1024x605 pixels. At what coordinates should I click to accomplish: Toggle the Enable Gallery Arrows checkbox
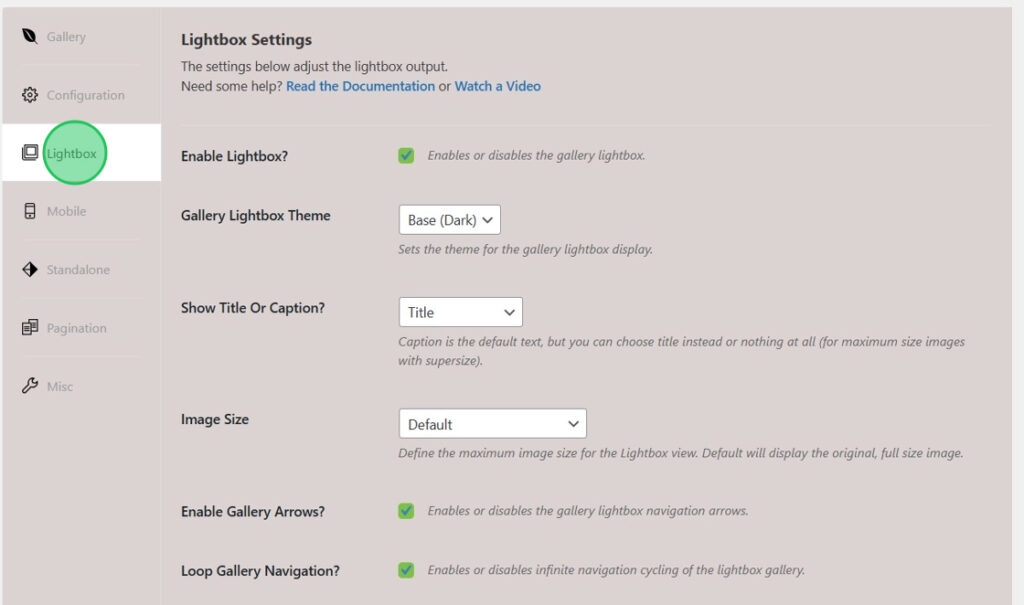[x=406, y=511]
